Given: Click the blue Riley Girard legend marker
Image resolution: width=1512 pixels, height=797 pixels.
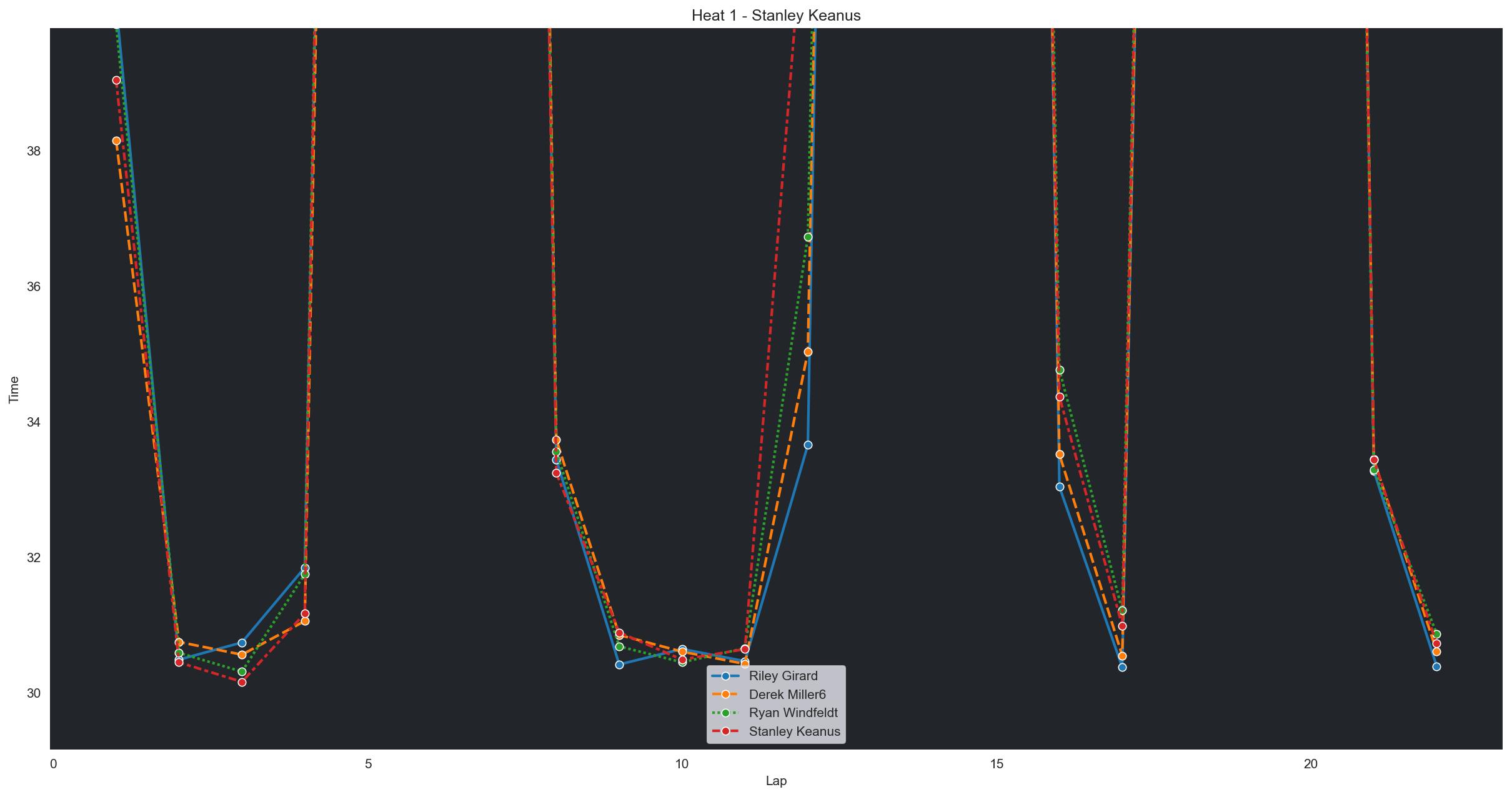Looking at the screenshot, I should coord(725,675).
